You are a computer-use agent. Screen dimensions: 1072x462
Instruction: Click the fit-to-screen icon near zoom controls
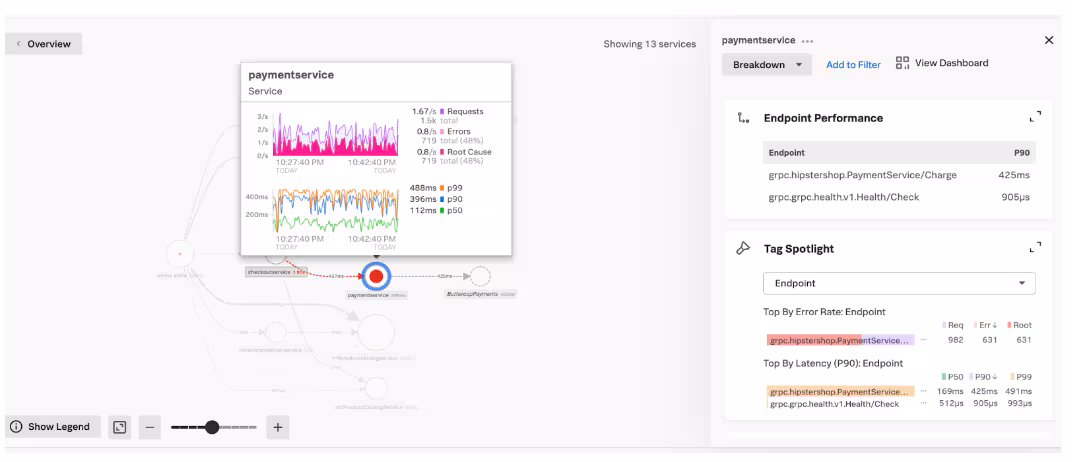click(119, 427)
